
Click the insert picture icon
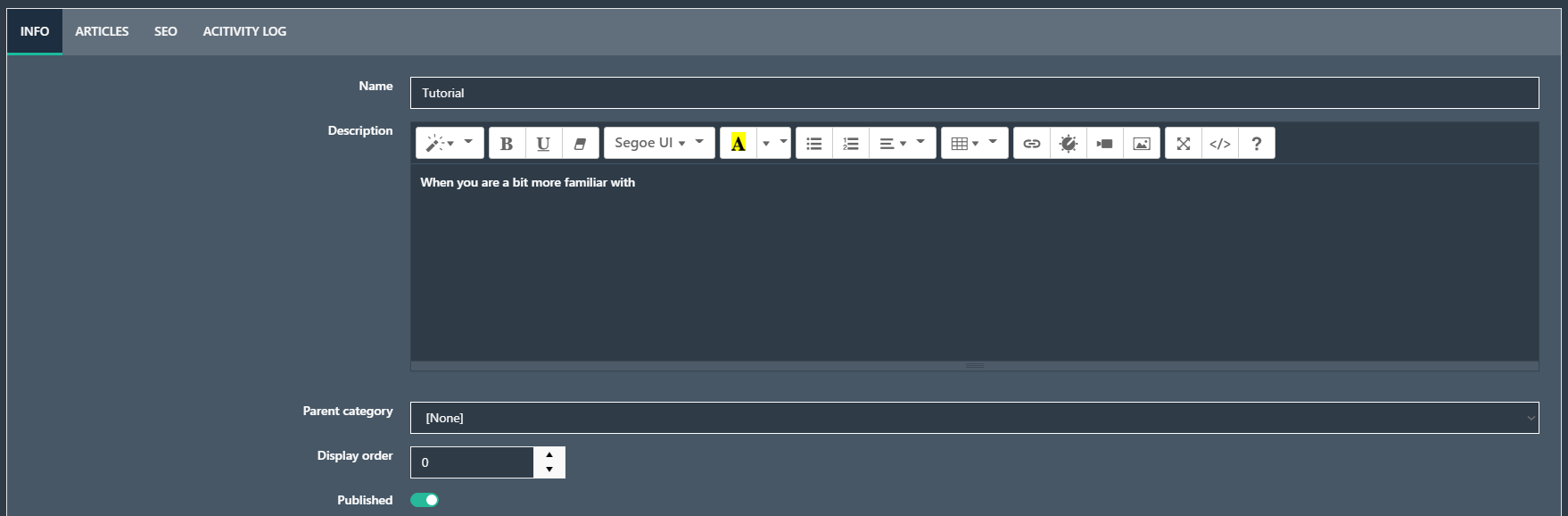pyautogui.click(x=1141, y=143)
